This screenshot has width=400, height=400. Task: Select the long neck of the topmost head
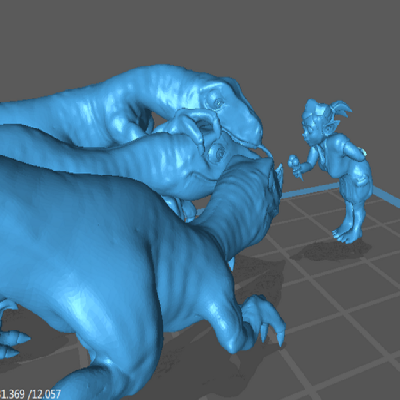pyautogui.click(x=100, y=100)
